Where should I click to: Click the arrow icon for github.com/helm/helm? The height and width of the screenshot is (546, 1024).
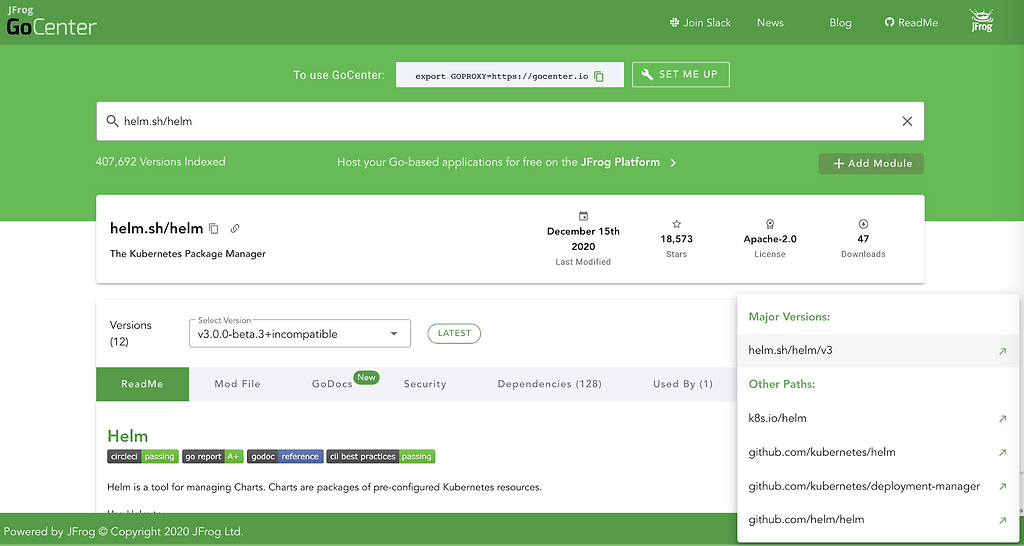[1002, 521]
